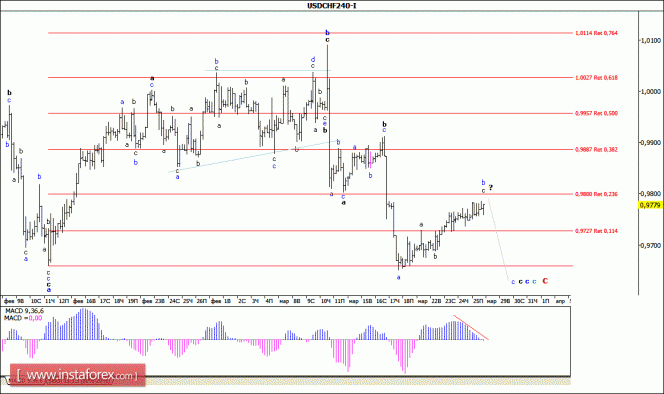Click the red trendline on MACD histogram

click(471, 327)
